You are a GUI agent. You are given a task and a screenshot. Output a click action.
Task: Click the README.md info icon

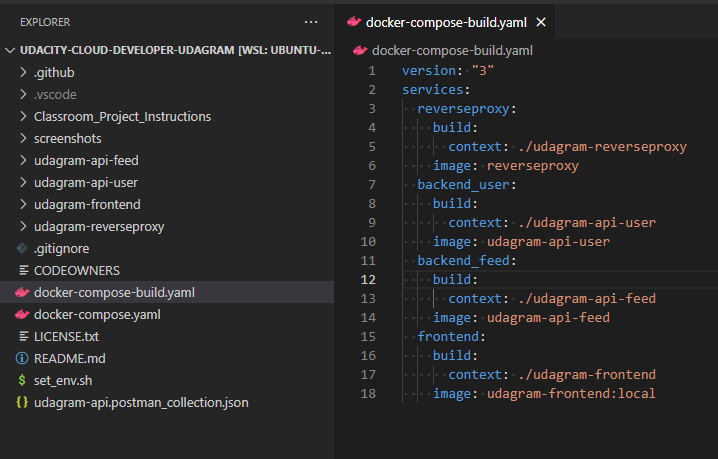pyautogui.click(x=22, y=358)
